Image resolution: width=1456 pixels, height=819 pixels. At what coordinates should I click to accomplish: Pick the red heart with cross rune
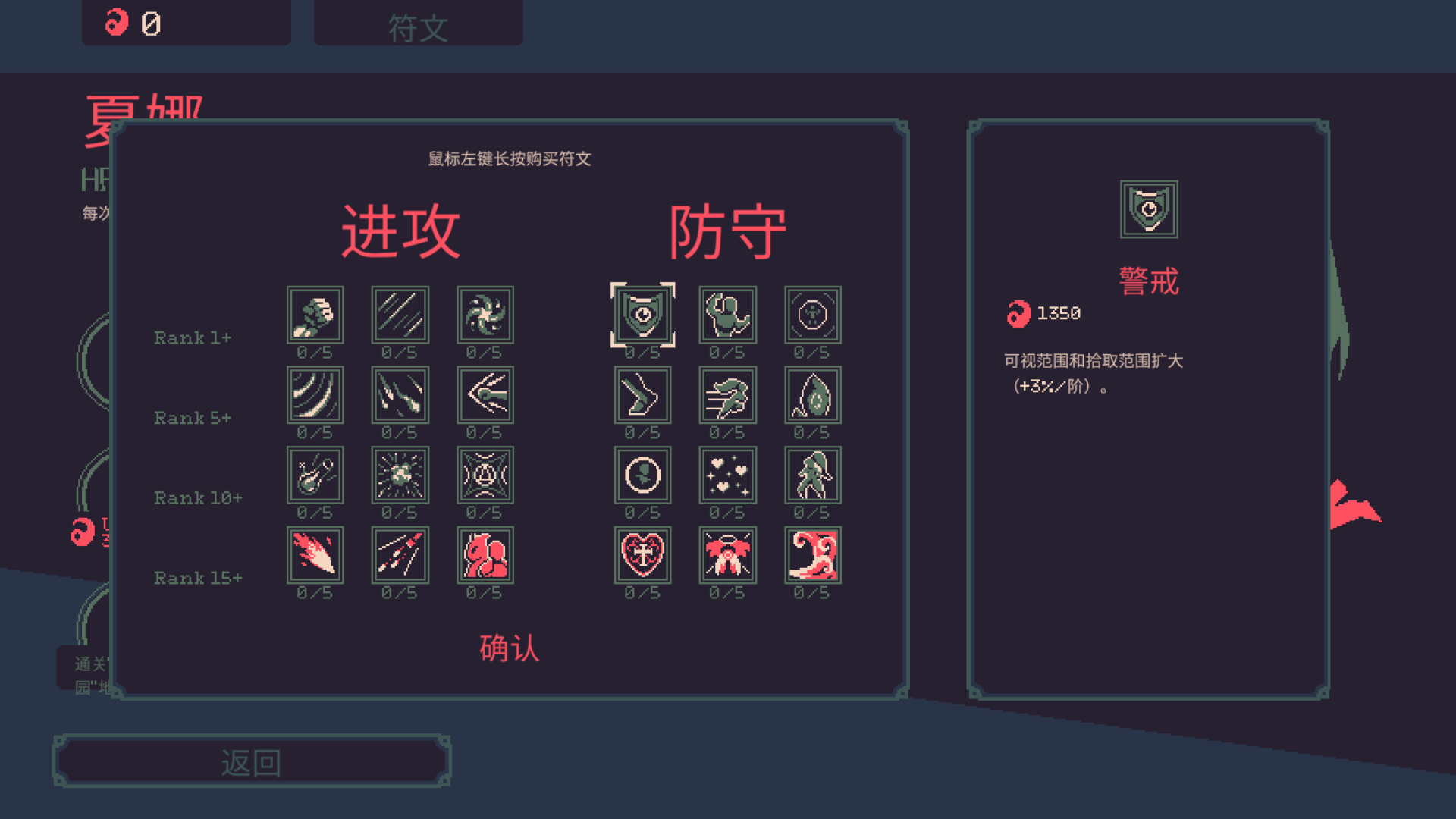642,555
